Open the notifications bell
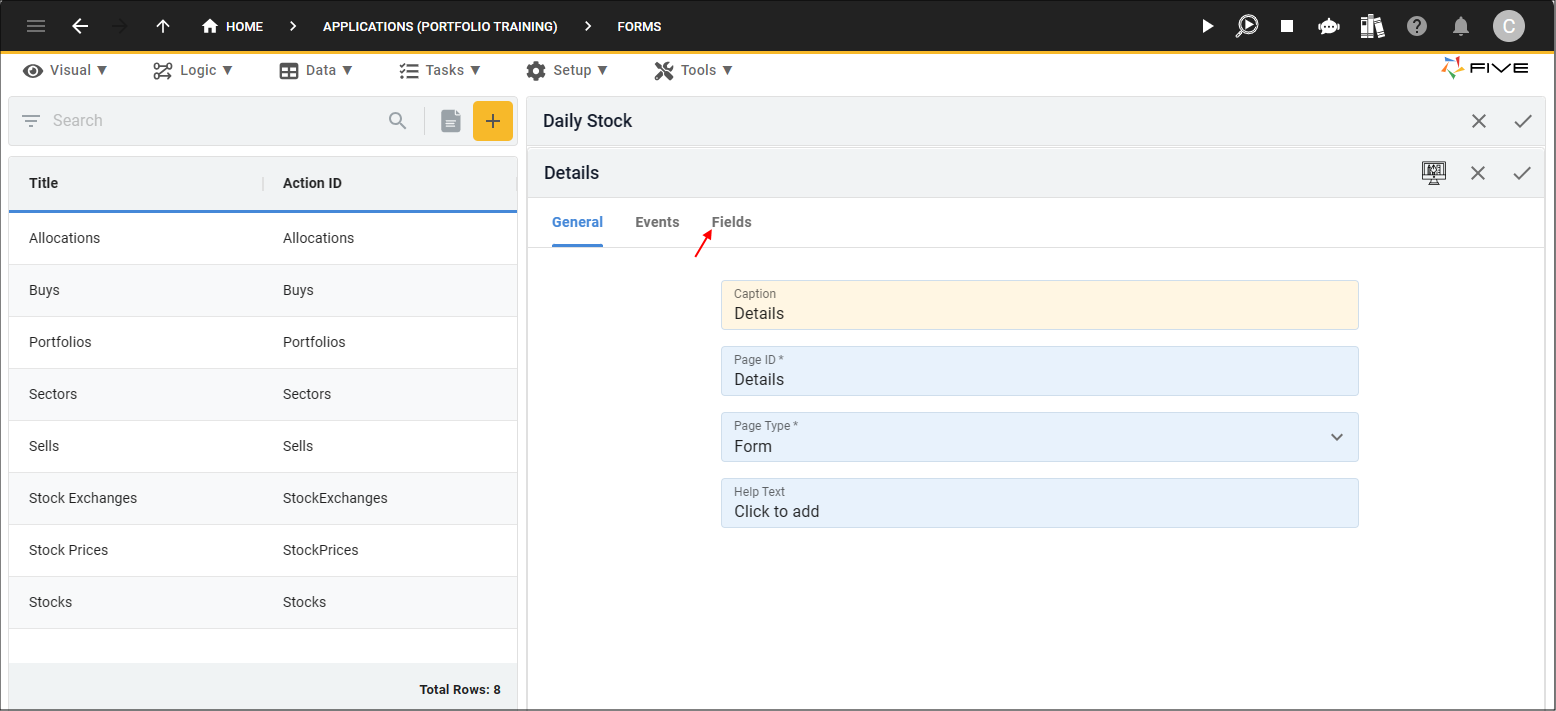The image size is (1556, 711). [x=1461, y=26]
